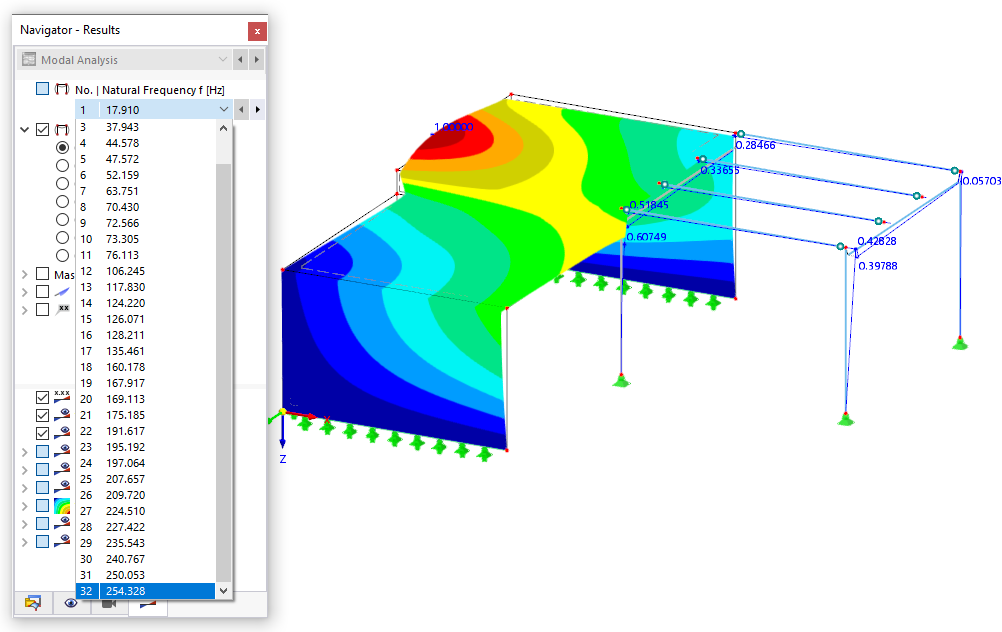
Task: Open the Modal Analysis dropdown
Action: (x=222, y=59)
